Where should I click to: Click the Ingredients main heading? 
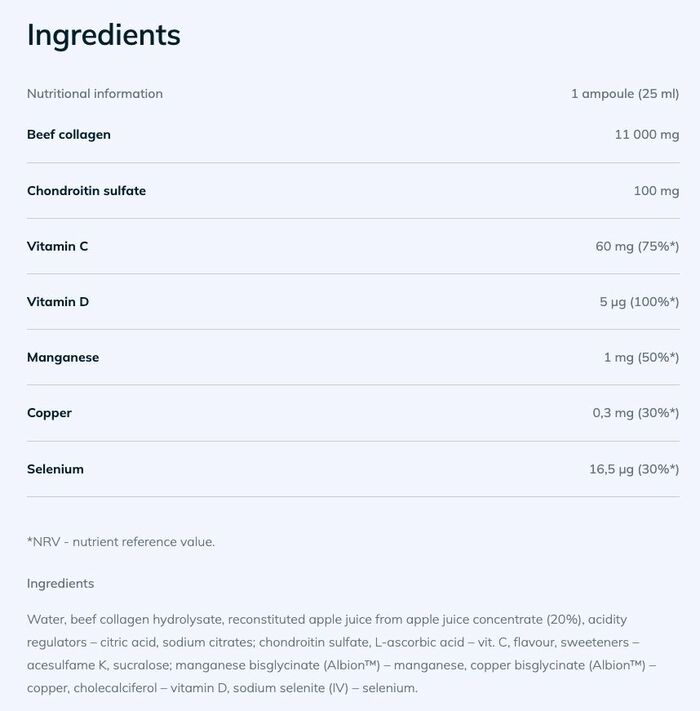103,35
